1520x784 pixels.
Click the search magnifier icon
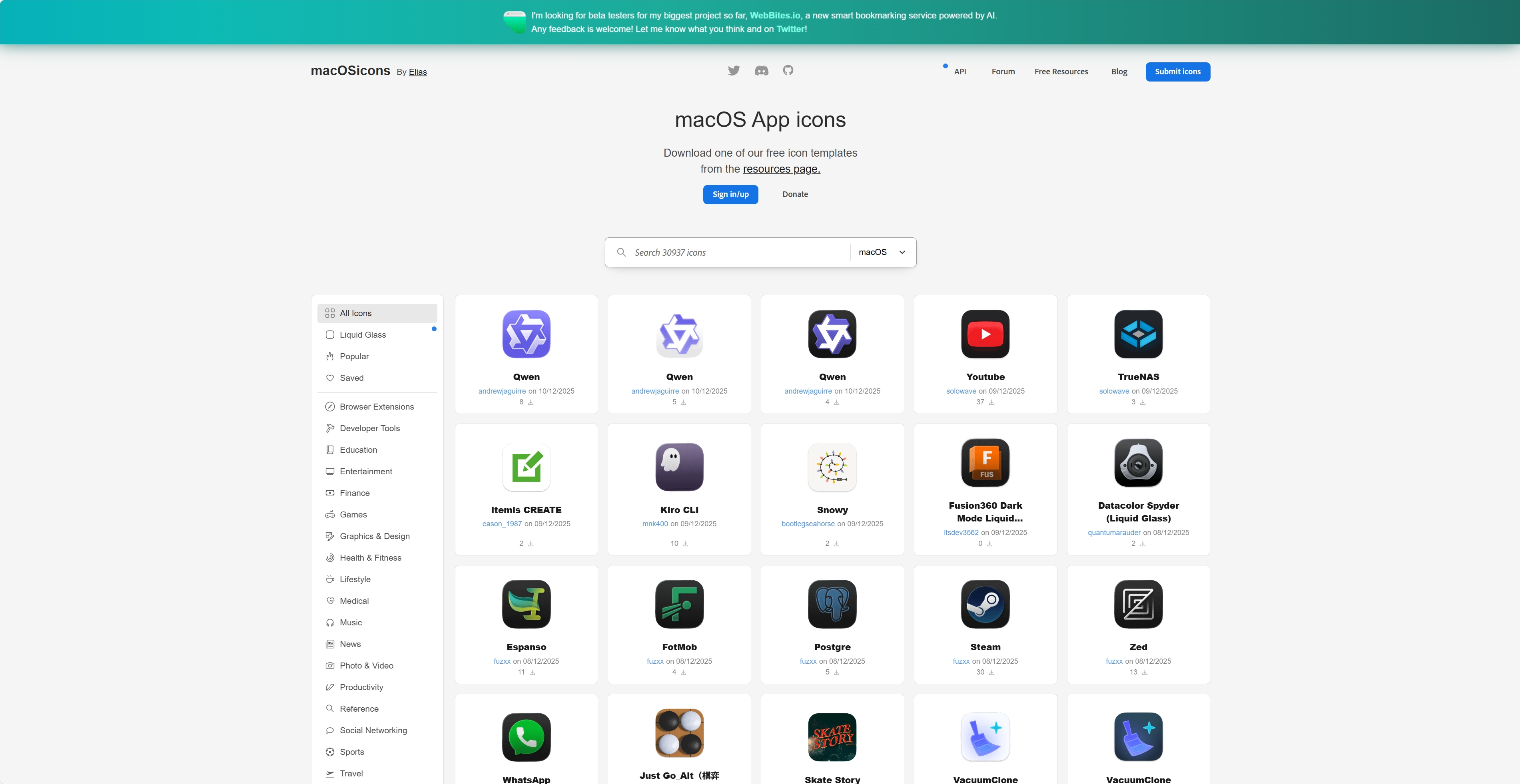[621, 252]
